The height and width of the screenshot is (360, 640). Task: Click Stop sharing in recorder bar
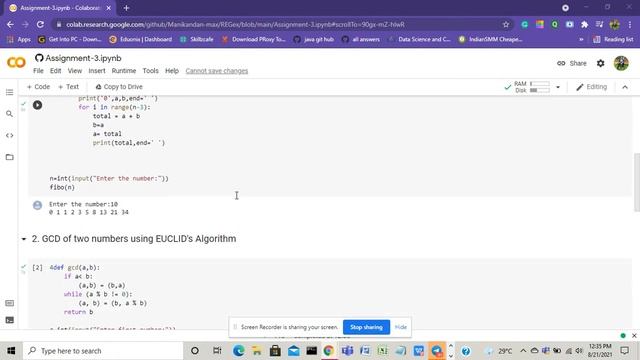(366, 327)
